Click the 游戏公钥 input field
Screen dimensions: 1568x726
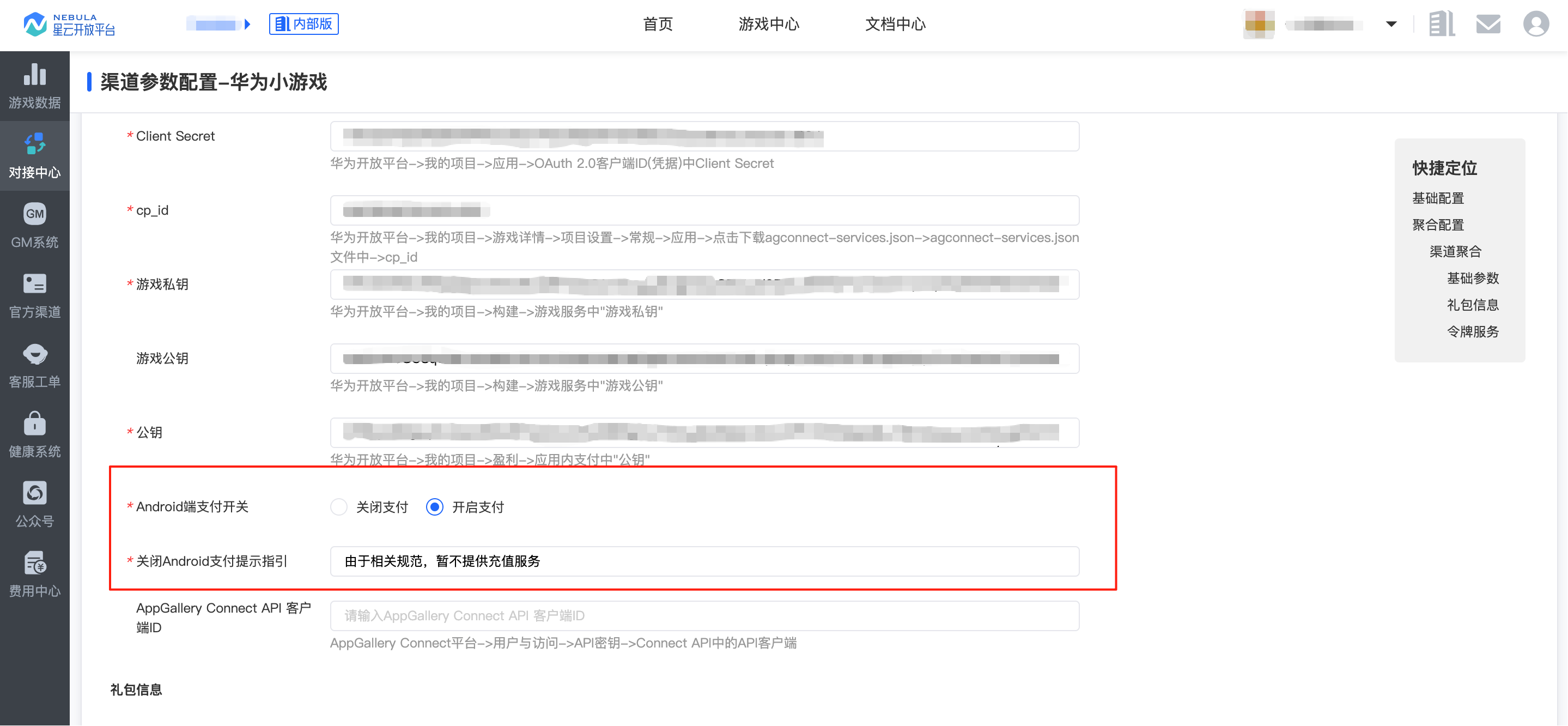[704, 359]
